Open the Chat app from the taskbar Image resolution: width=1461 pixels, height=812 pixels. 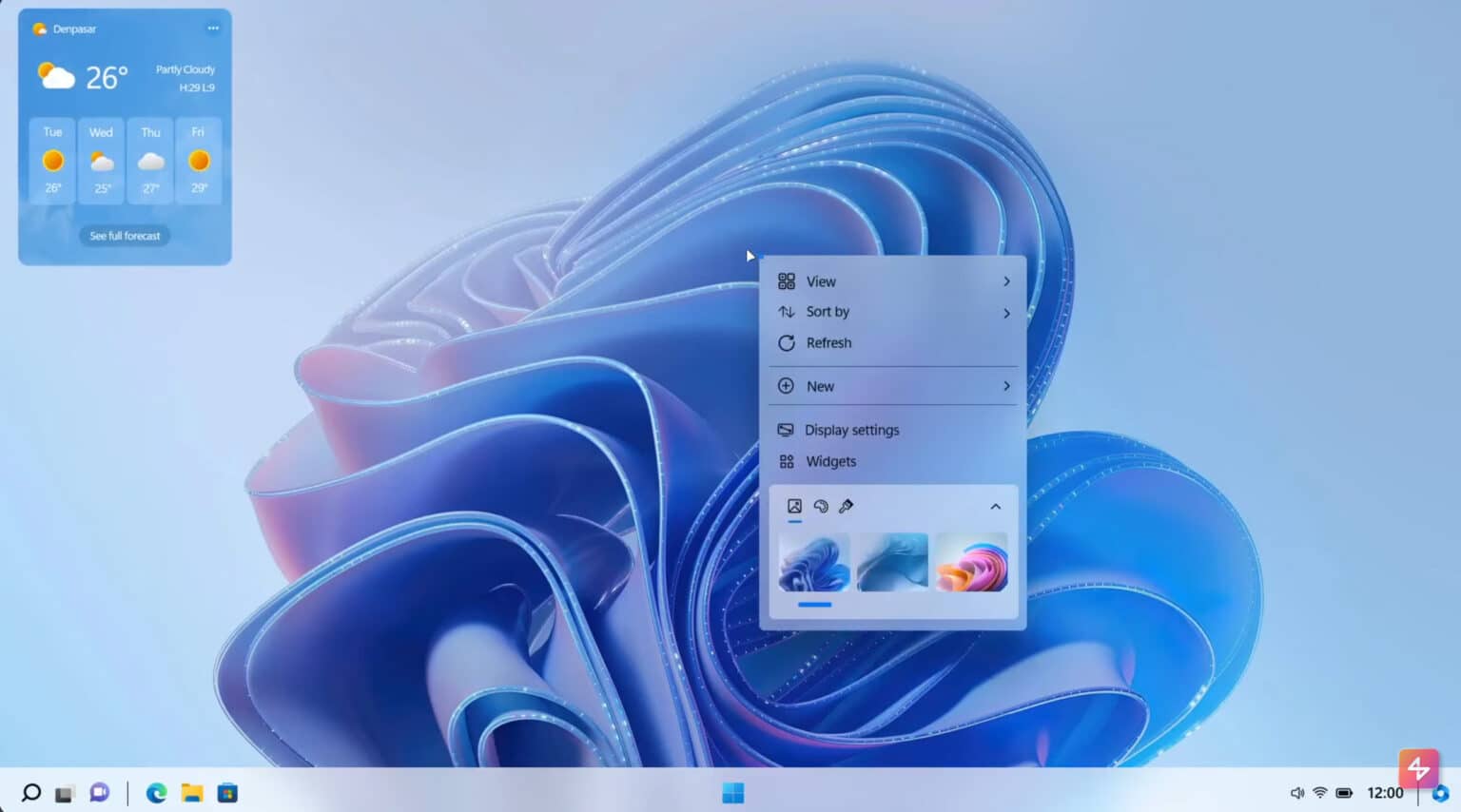(x=99, y=792)
